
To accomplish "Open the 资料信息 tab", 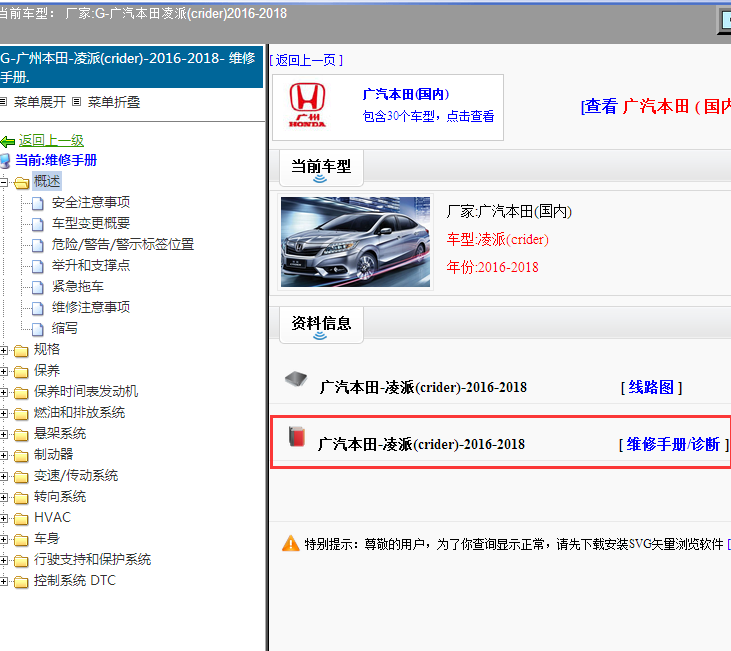I will (x=321, y=324).
